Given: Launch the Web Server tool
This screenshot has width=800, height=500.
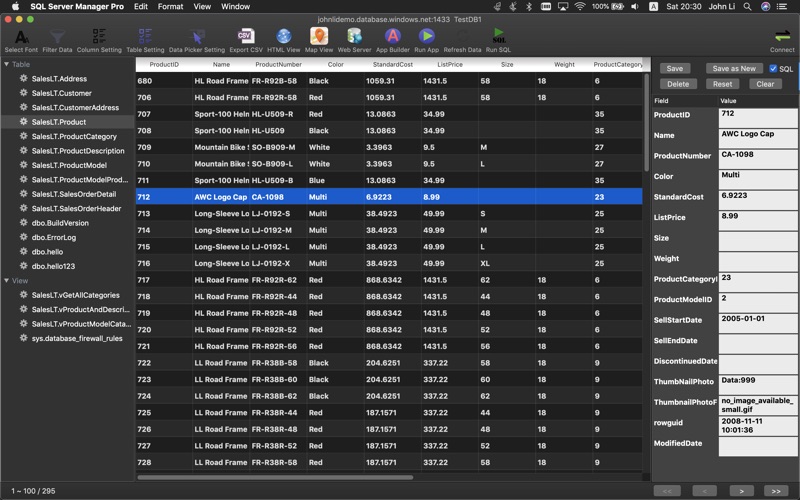Looking at the screenshot, I should point(354,40).
